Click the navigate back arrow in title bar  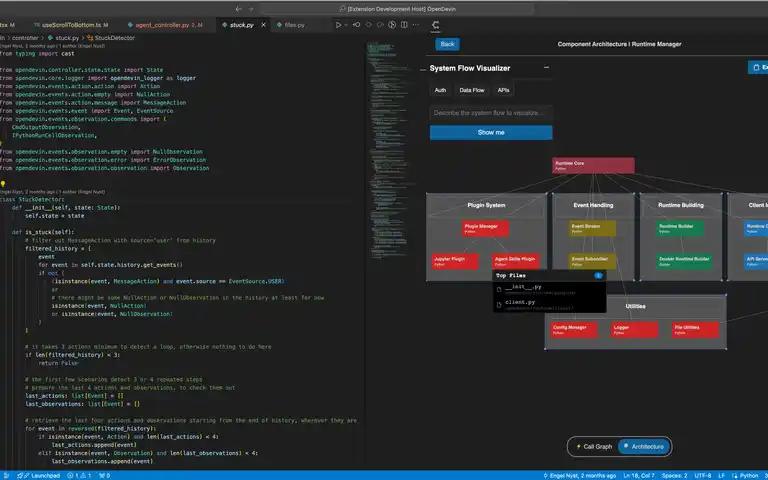(239, 9)
